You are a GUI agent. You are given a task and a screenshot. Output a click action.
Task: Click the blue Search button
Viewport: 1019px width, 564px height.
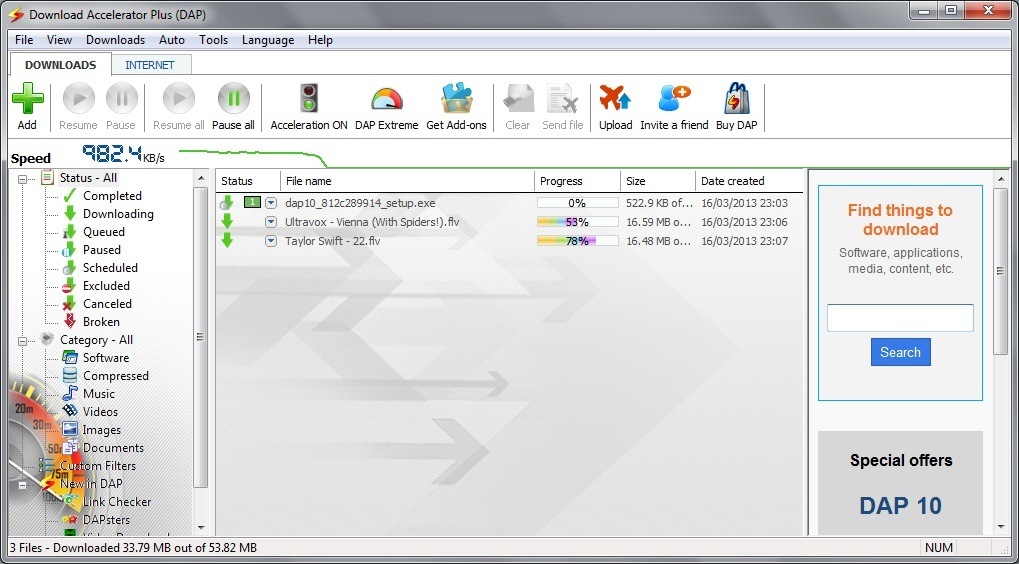click(901, 352)
